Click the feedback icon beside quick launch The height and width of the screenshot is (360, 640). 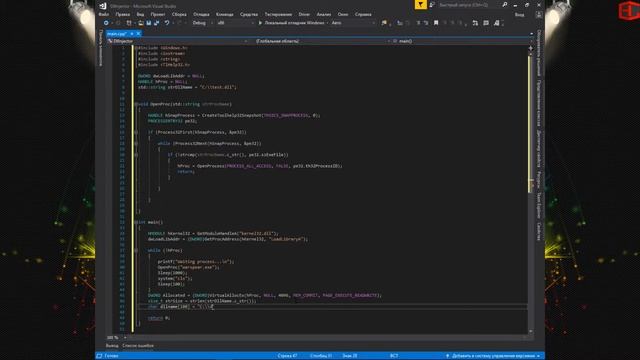431,5
